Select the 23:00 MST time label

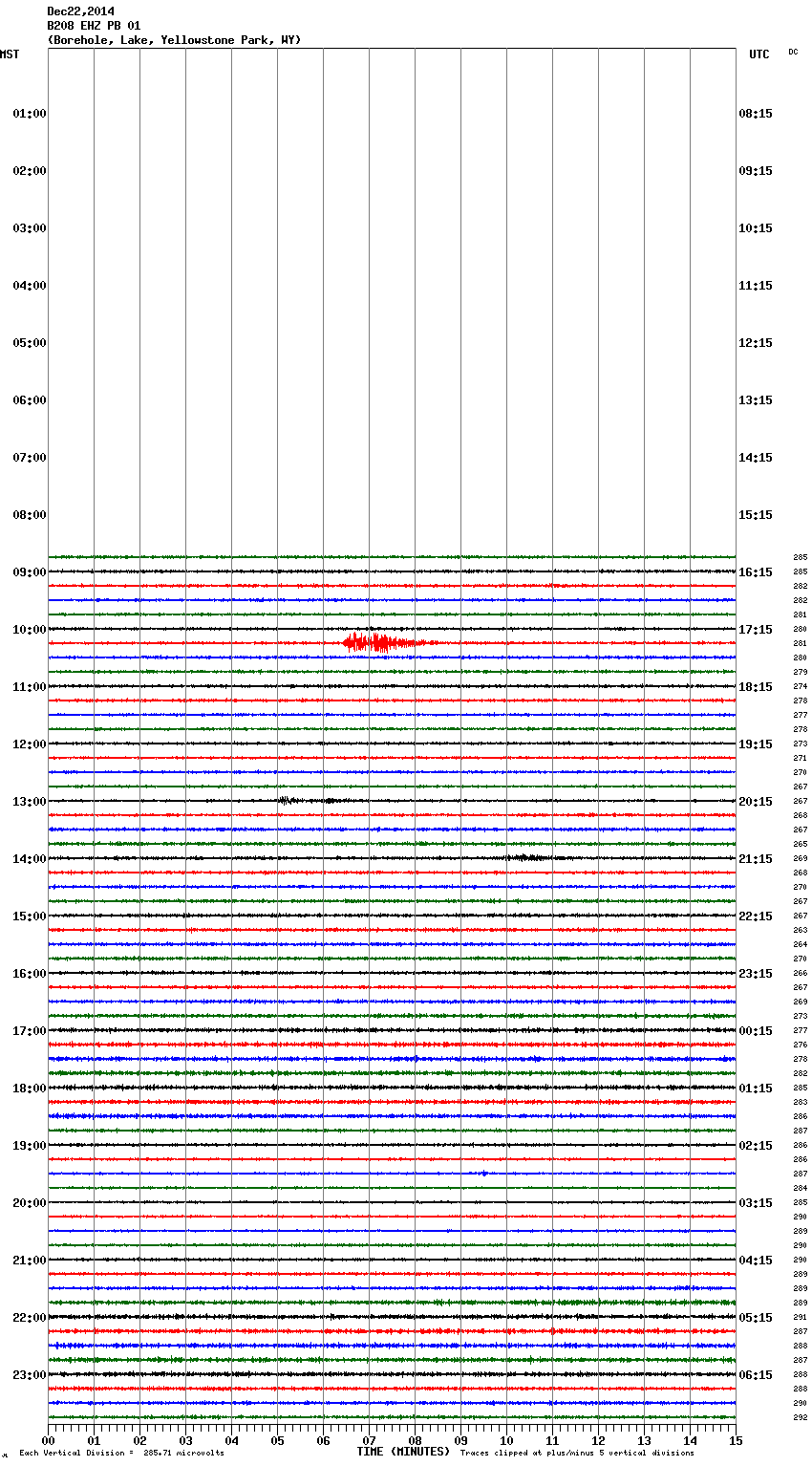(30, 1375)
